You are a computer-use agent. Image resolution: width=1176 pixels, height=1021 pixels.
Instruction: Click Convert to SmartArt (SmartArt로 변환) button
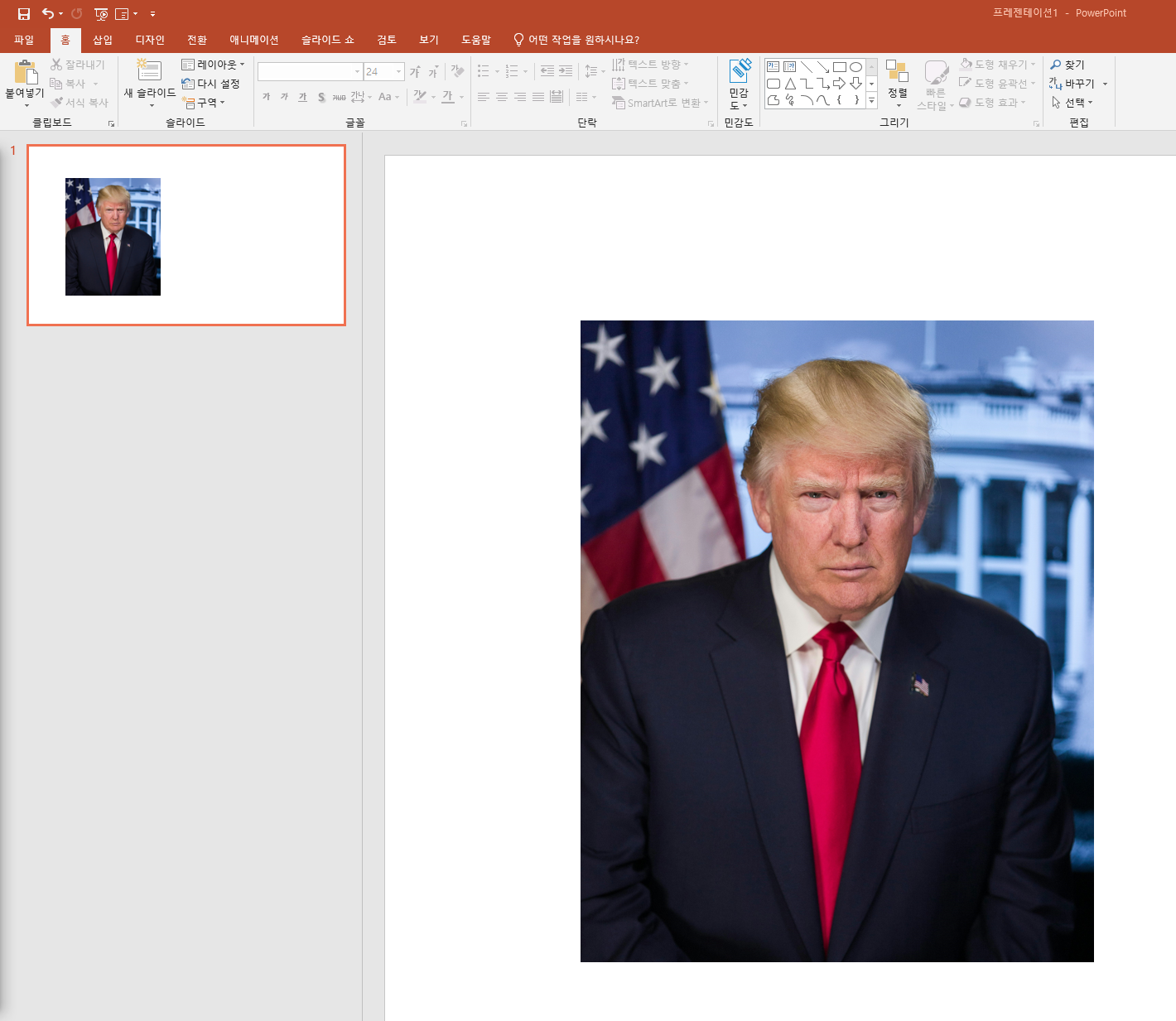[660, 103]
